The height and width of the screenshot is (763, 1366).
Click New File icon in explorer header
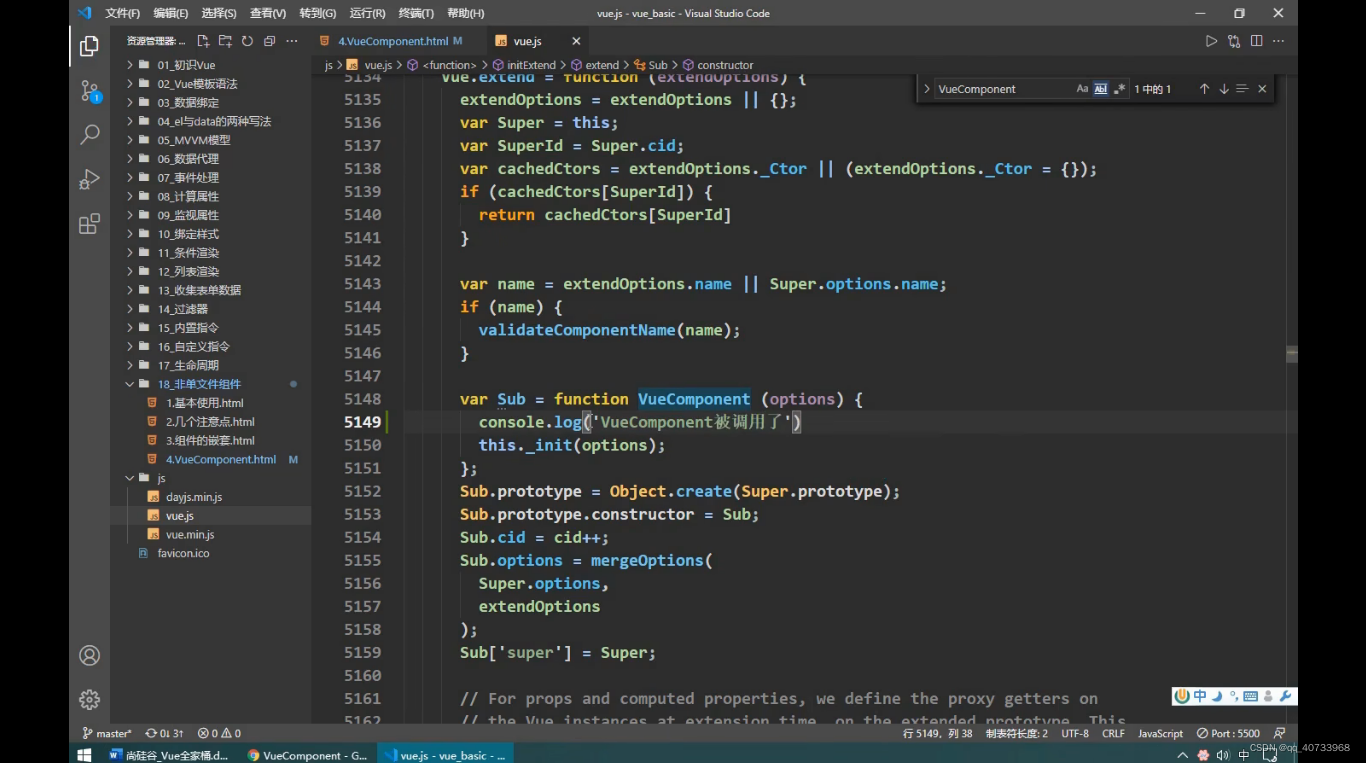[203, 41]
